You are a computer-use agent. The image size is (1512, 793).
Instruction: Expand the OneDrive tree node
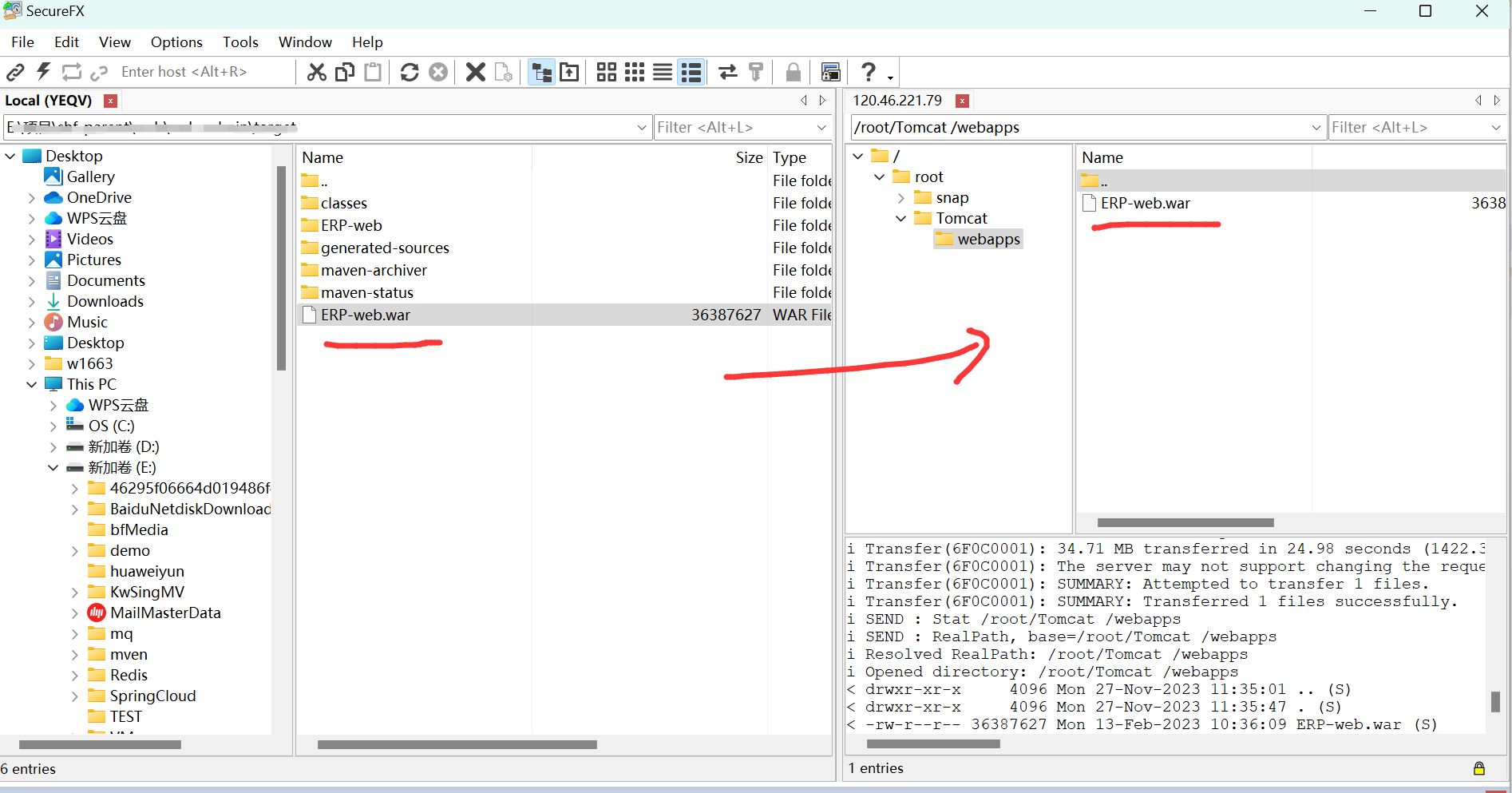tap(31, 197)
